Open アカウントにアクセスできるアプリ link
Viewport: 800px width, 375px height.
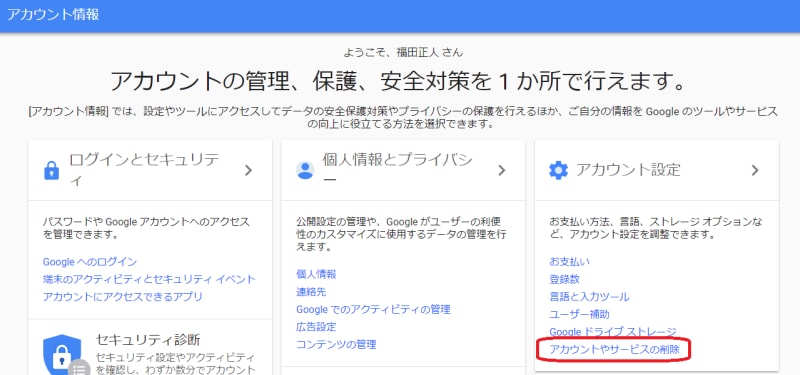(122, 296)
